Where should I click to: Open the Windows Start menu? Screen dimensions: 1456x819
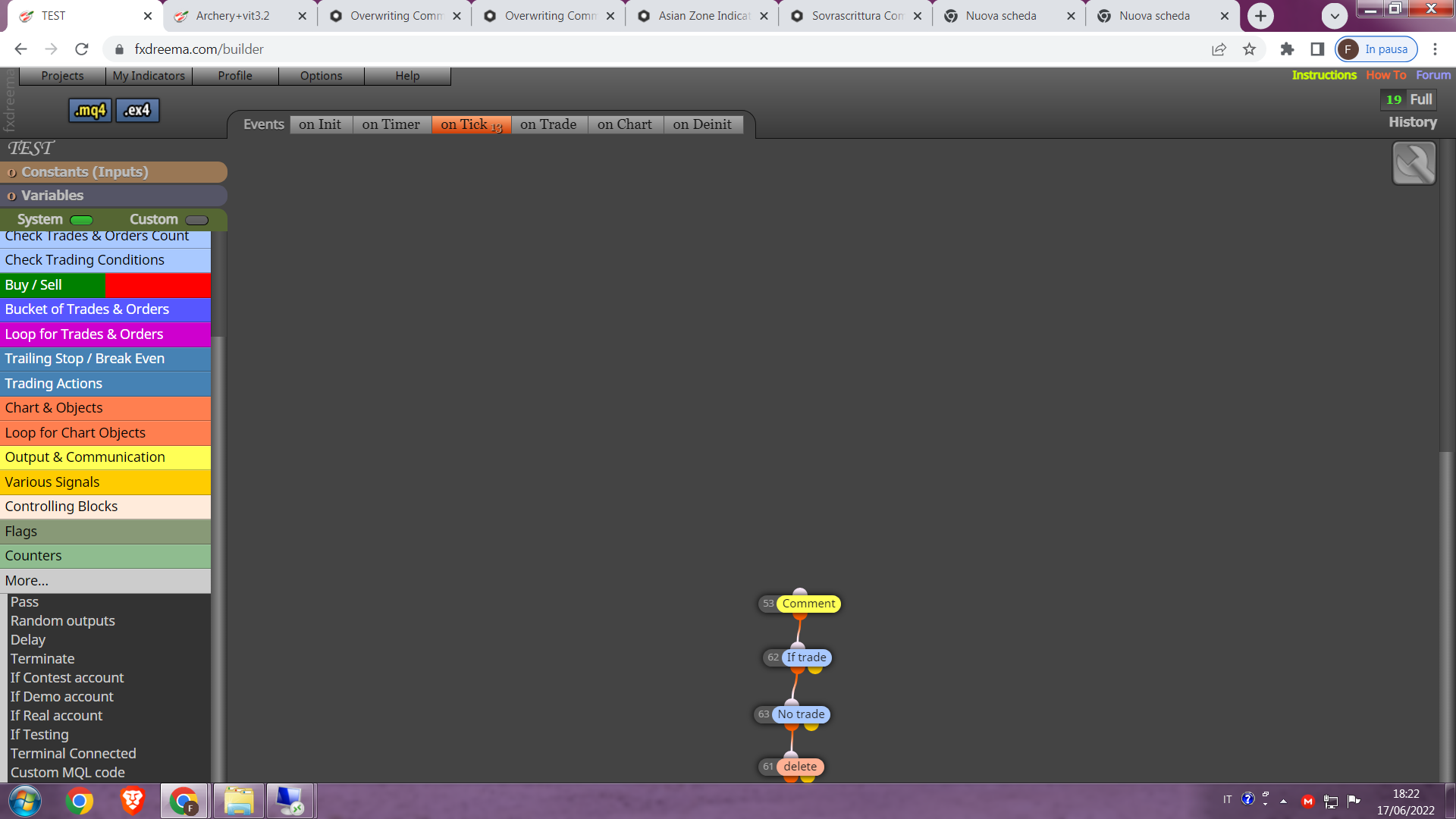coord(25,802)
